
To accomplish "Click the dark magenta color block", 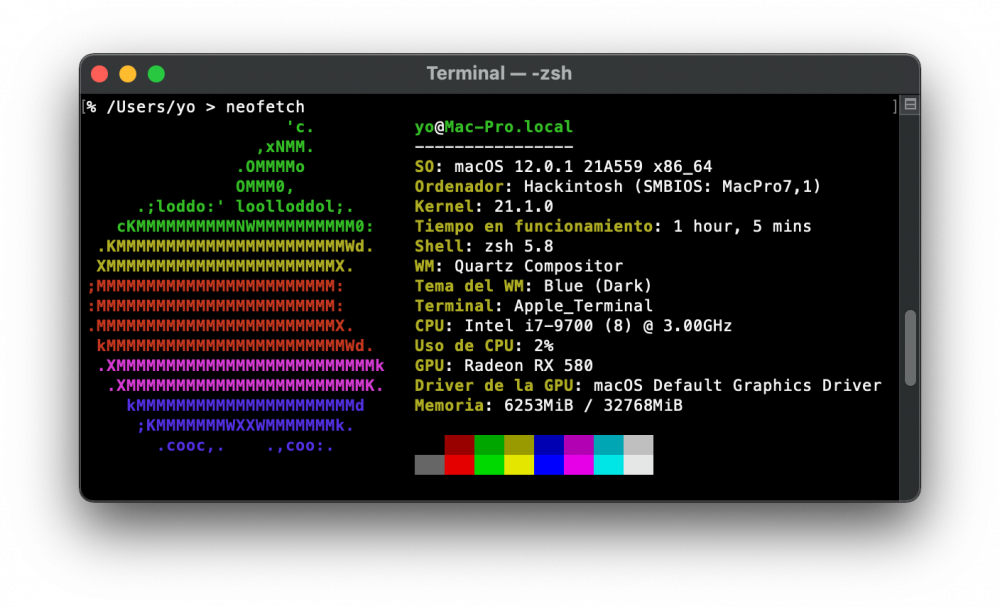I will [x=578, y=445].
